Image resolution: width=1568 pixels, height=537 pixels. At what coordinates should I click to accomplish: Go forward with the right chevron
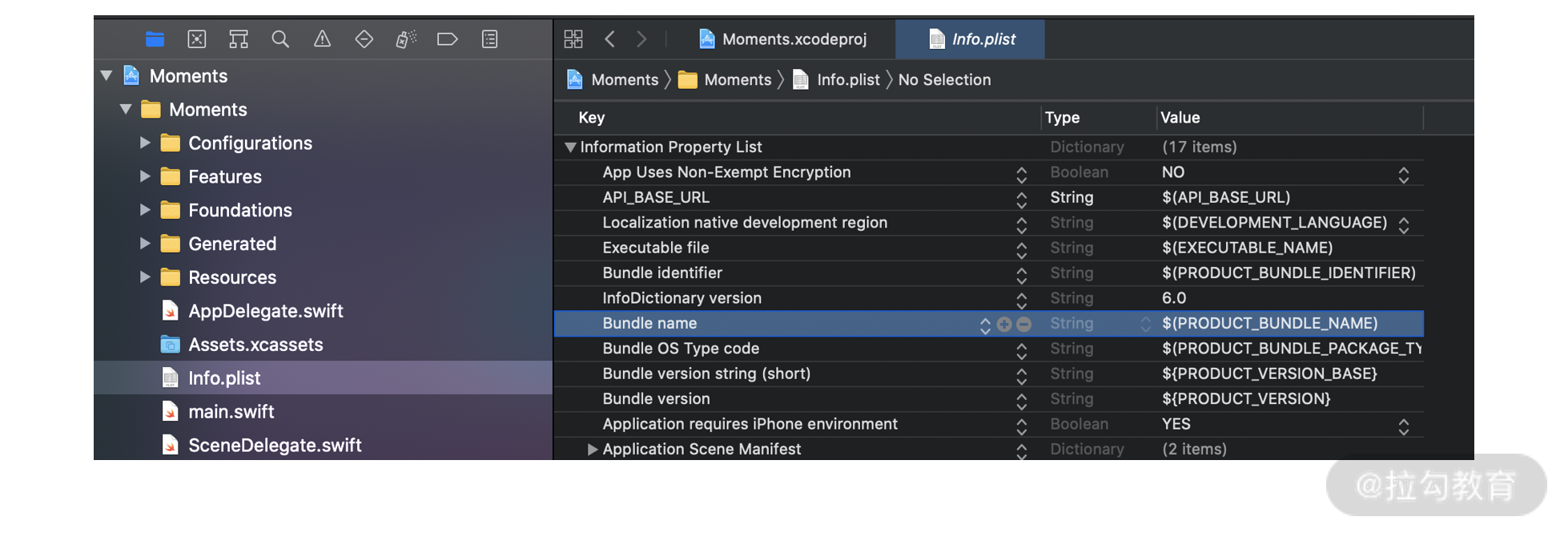[x=641, y=39]
